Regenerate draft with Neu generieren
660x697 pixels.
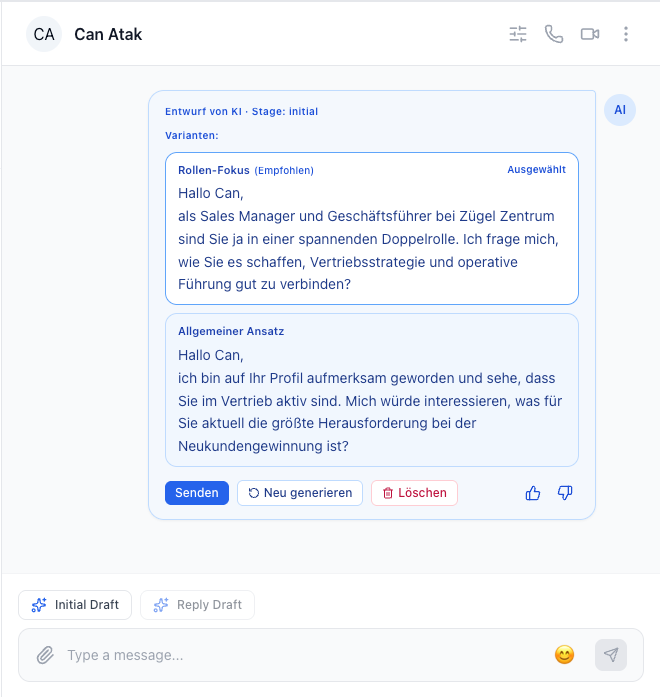pos(300,493)
